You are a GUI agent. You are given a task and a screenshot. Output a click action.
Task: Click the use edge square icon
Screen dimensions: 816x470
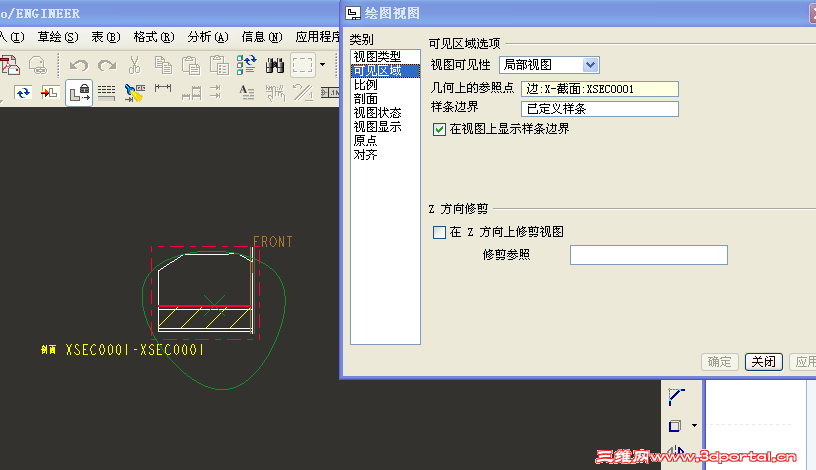click(675, 426)
